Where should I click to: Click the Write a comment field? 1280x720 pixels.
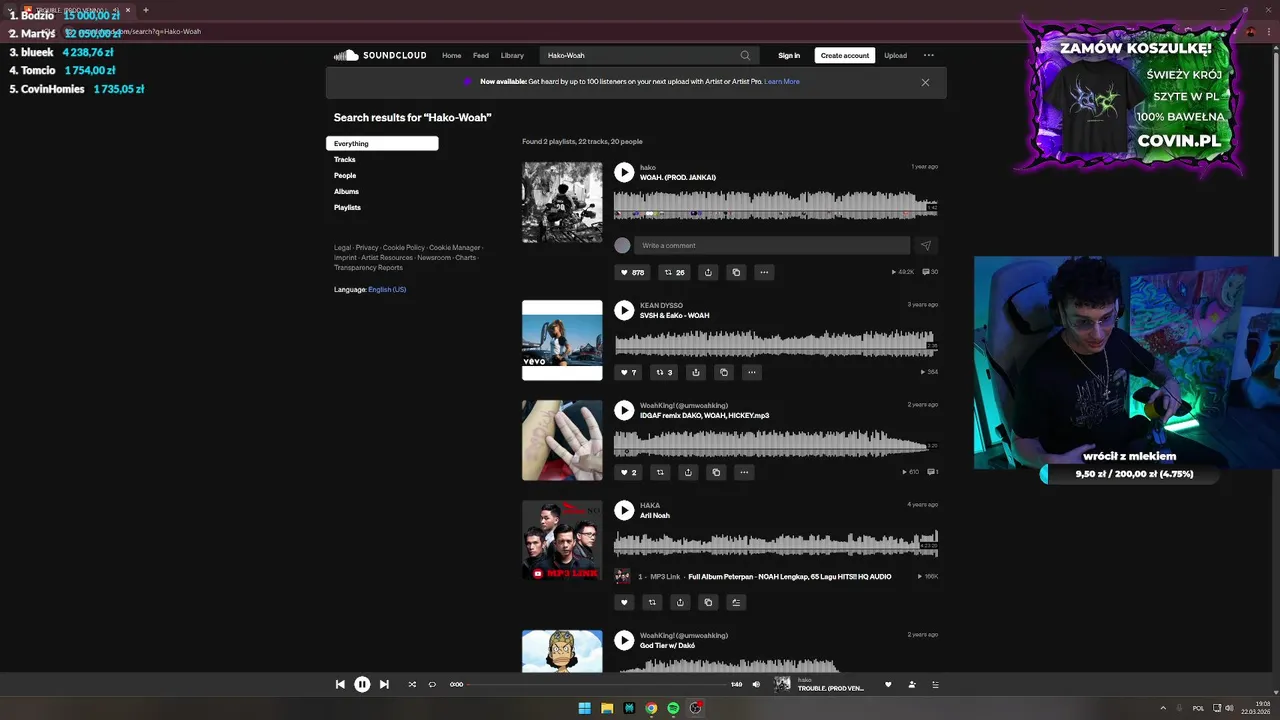[x=772, y=245]
